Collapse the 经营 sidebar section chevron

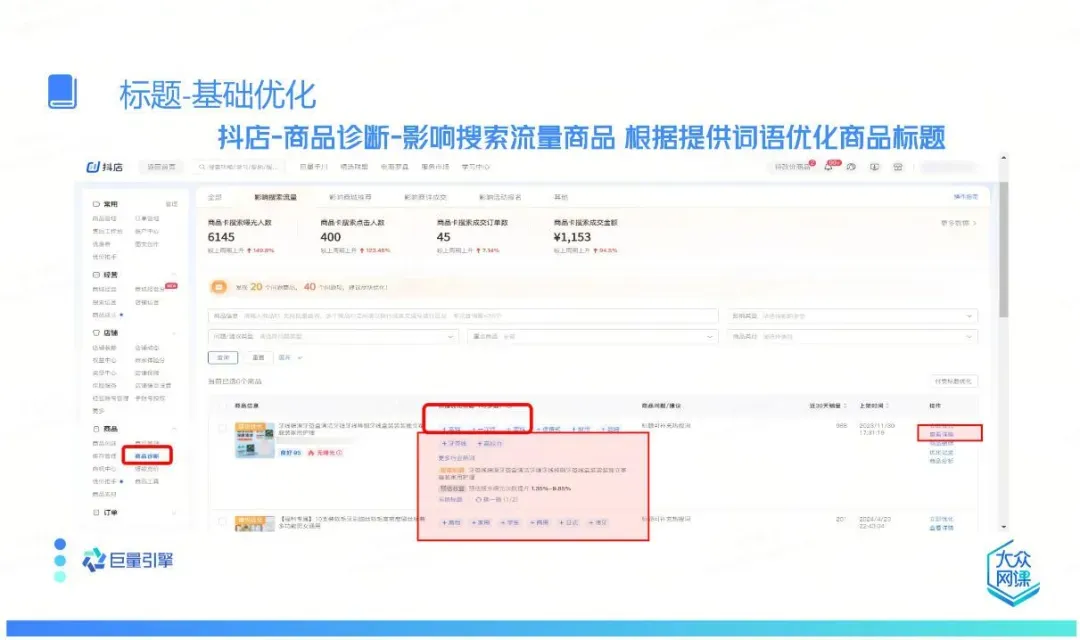tap(174, 274)
